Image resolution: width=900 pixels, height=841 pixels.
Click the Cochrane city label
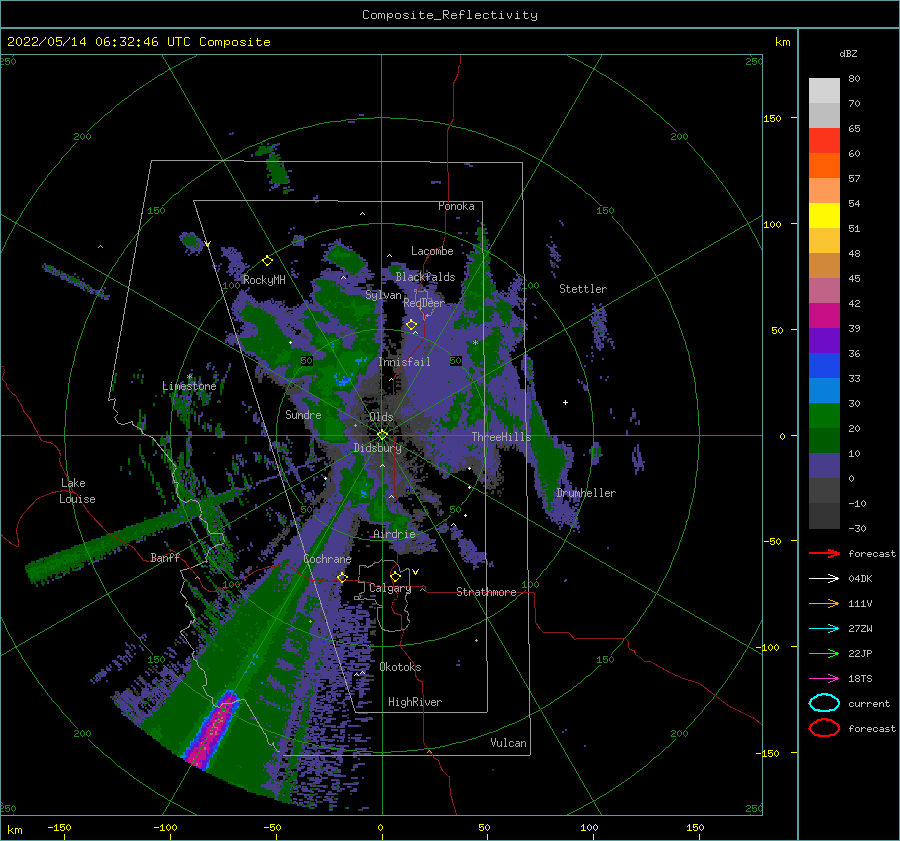(x=327, y=559)
